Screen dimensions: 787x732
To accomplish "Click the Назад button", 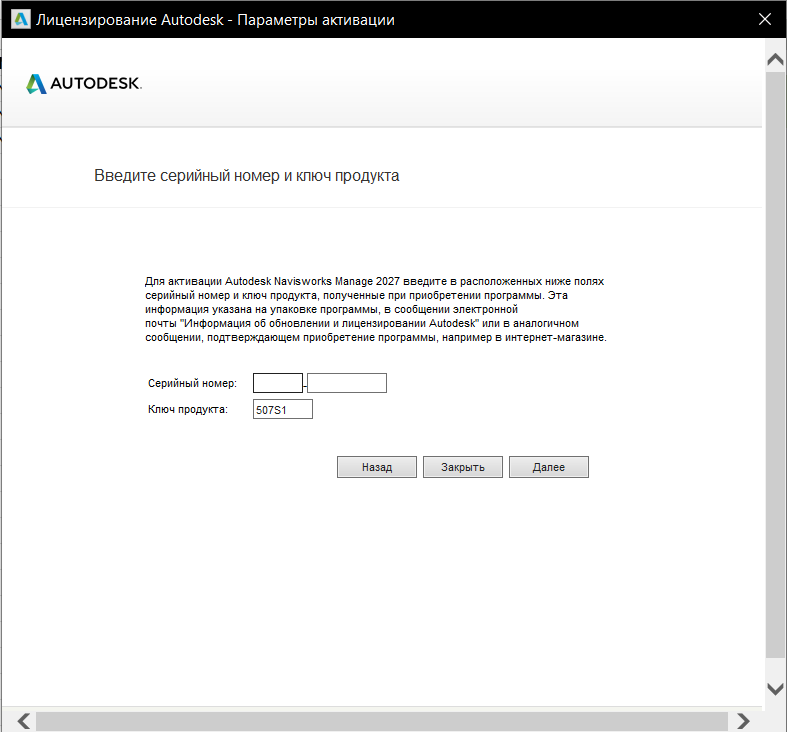I will pos(376,467).
